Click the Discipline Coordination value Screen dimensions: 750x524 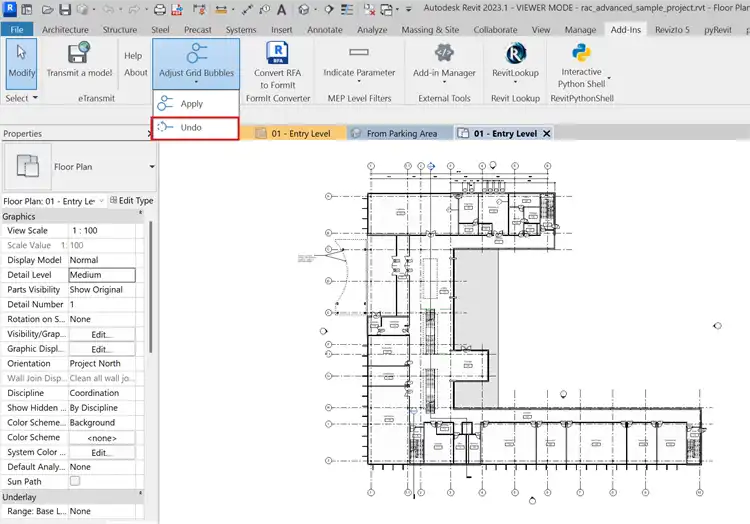coord(102,393)
